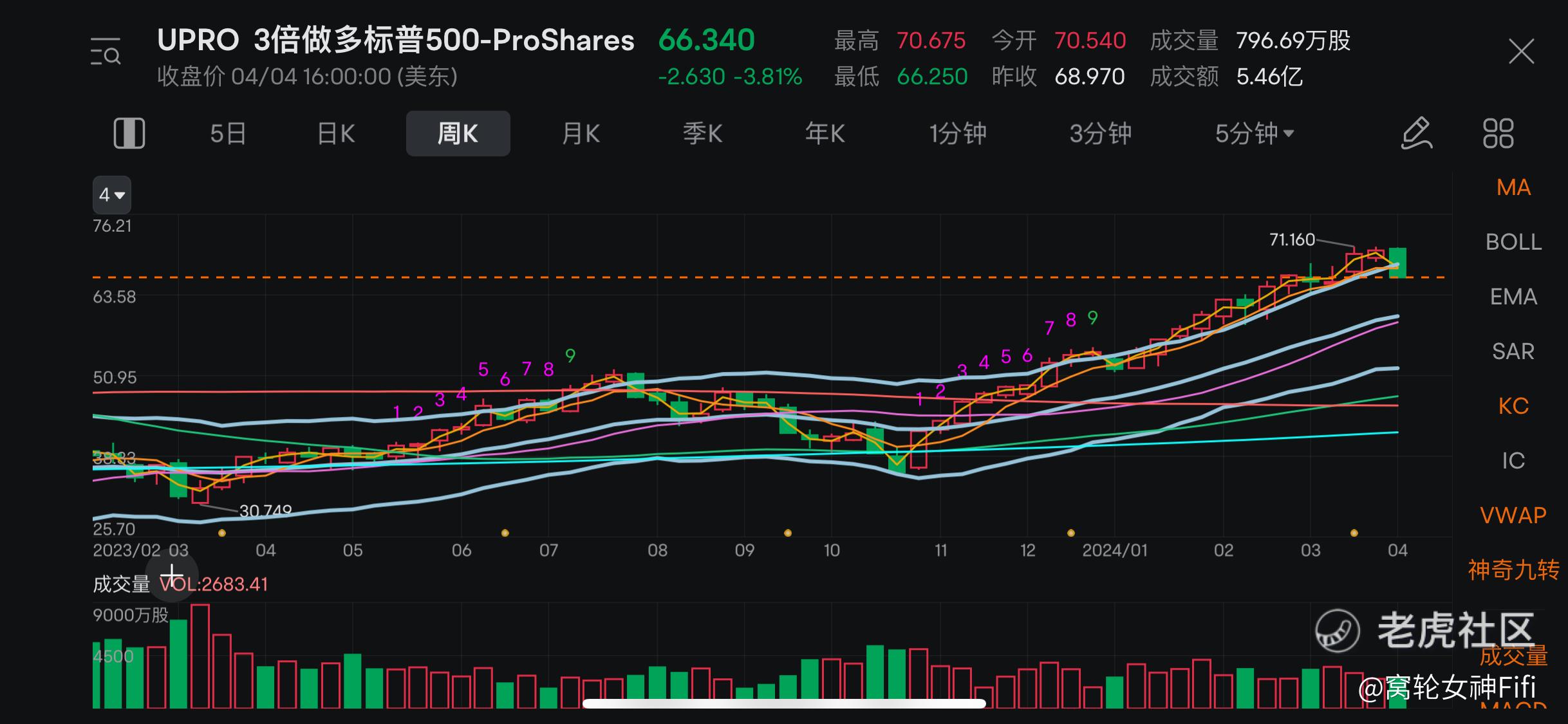Switch to the 日K tab

pyautogui.click(x=336, y=134)
